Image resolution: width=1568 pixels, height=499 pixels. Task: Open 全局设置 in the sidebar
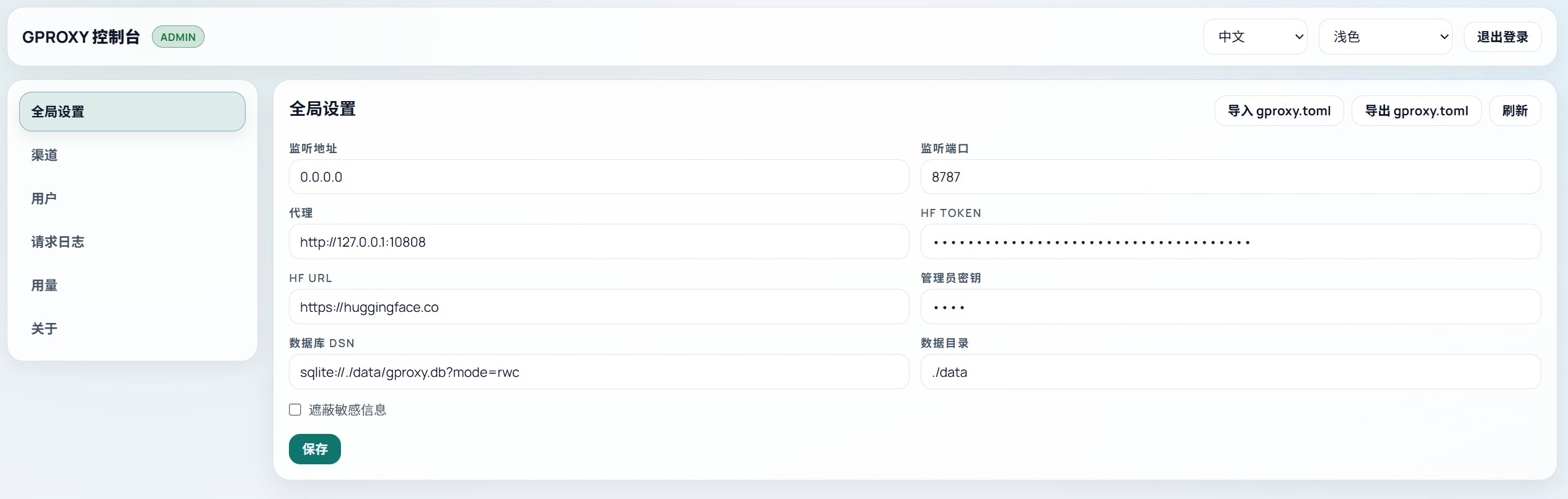coord(132,112)
